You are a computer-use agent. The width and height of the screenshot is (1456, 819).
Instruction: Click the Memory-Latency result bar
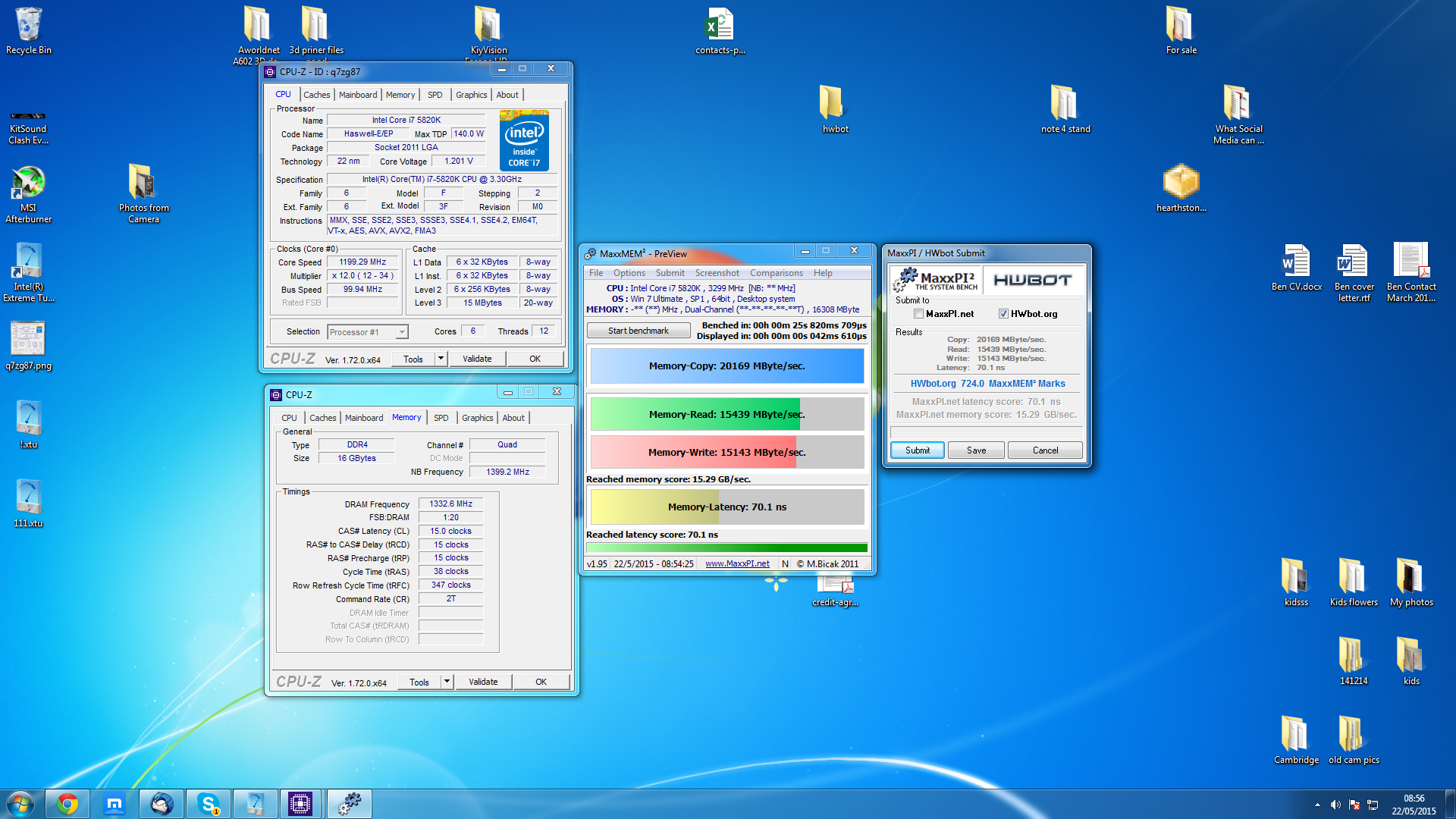click(x=726, y=507)
